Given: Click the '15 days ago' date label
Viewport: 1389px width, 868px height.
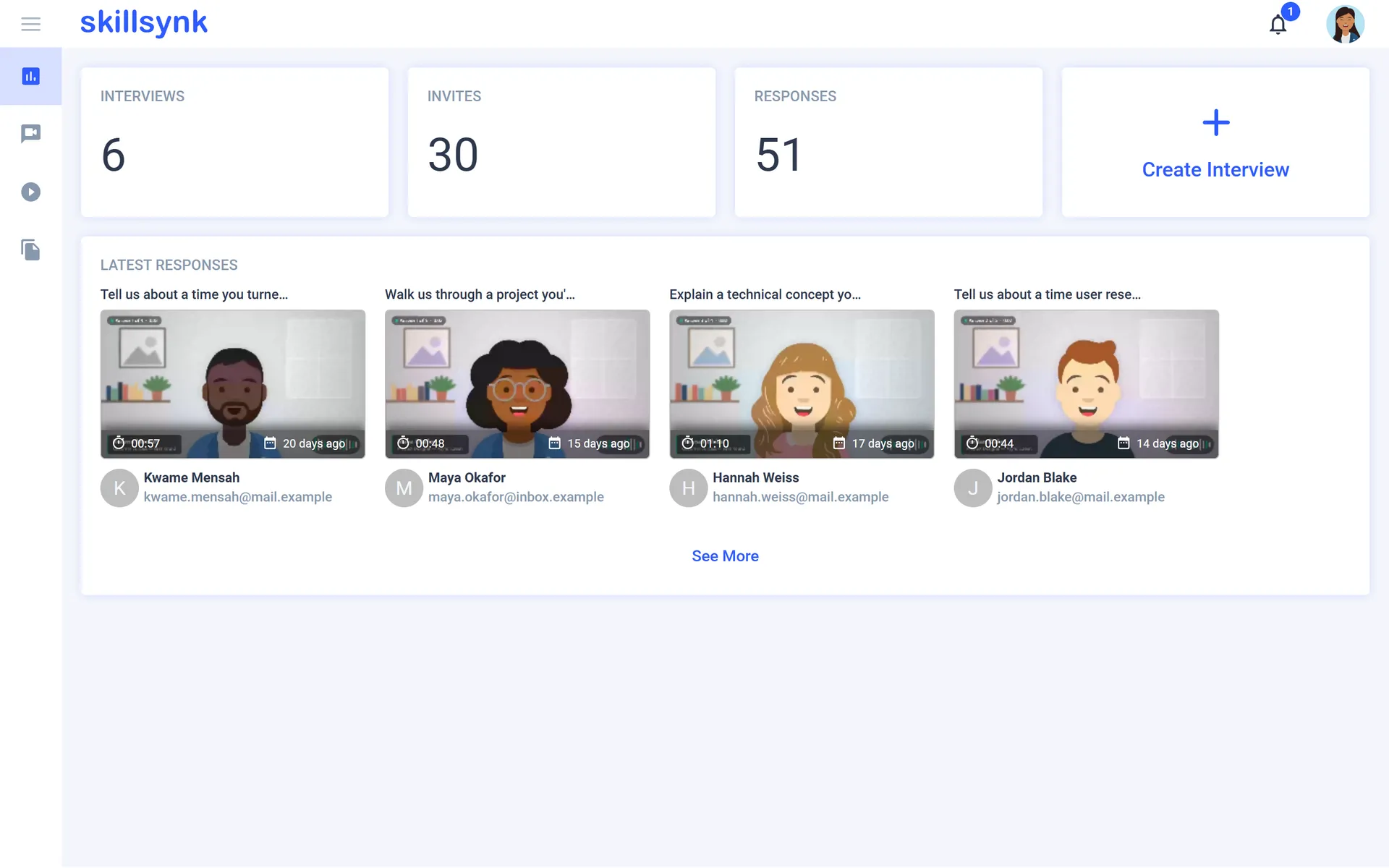Looking at the screenshot, I should point(598,443).
